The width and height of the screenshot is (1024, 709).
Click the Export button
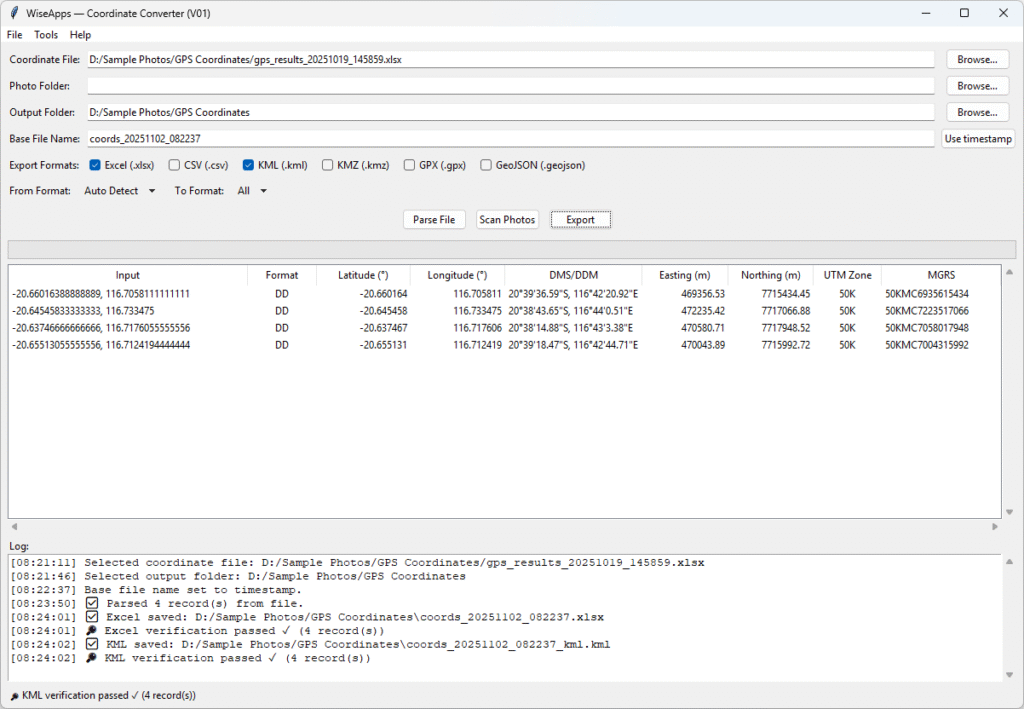[580, 219]
